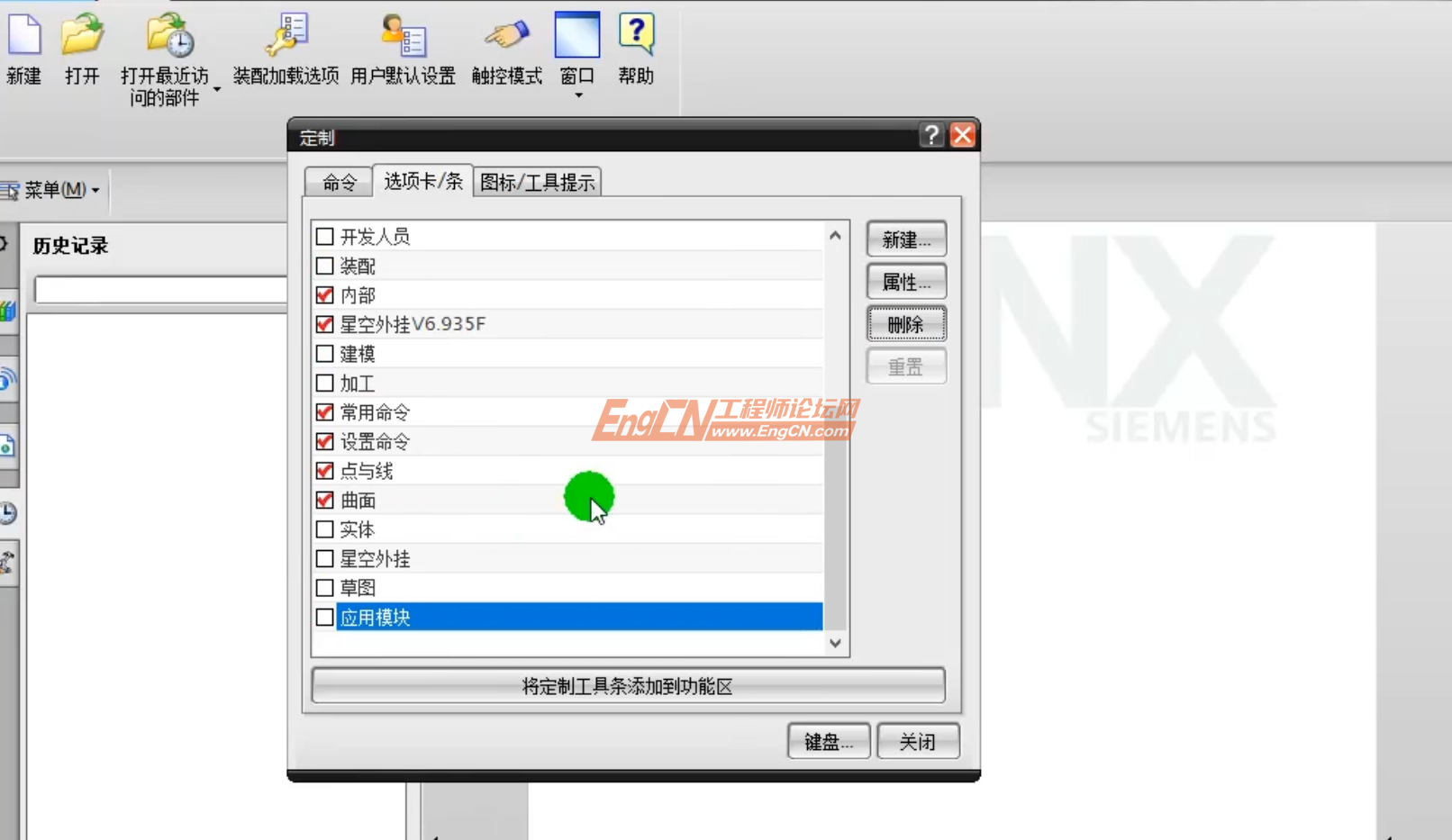Enable 触控模式 touch mode icon
Image resolution: width=1452 pixels, height=840 pixels.
pyautogui.click(x=504, y=36)
